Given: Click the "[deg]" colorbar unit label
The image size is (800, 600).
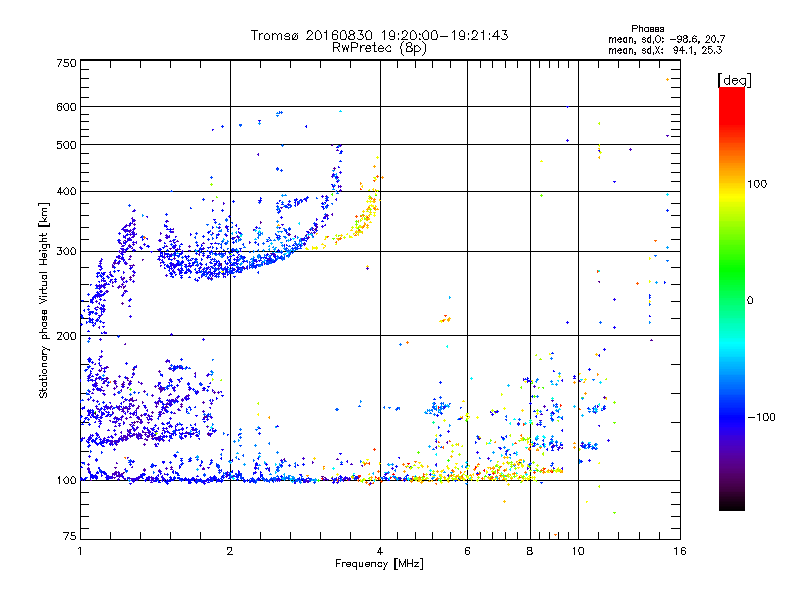Looking at the screenshot, I should point(734,80).
